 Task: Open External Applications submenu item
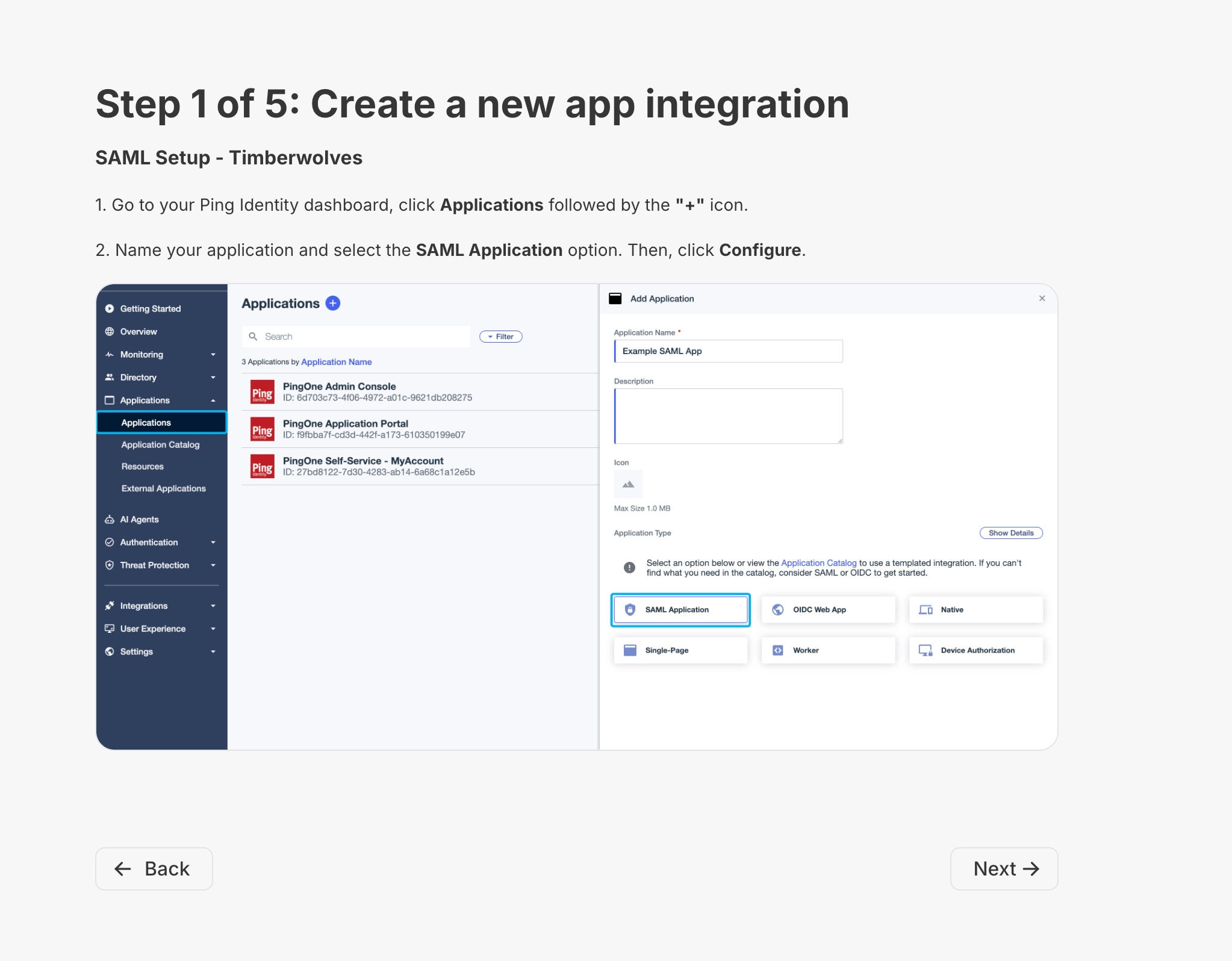(164, 488)
